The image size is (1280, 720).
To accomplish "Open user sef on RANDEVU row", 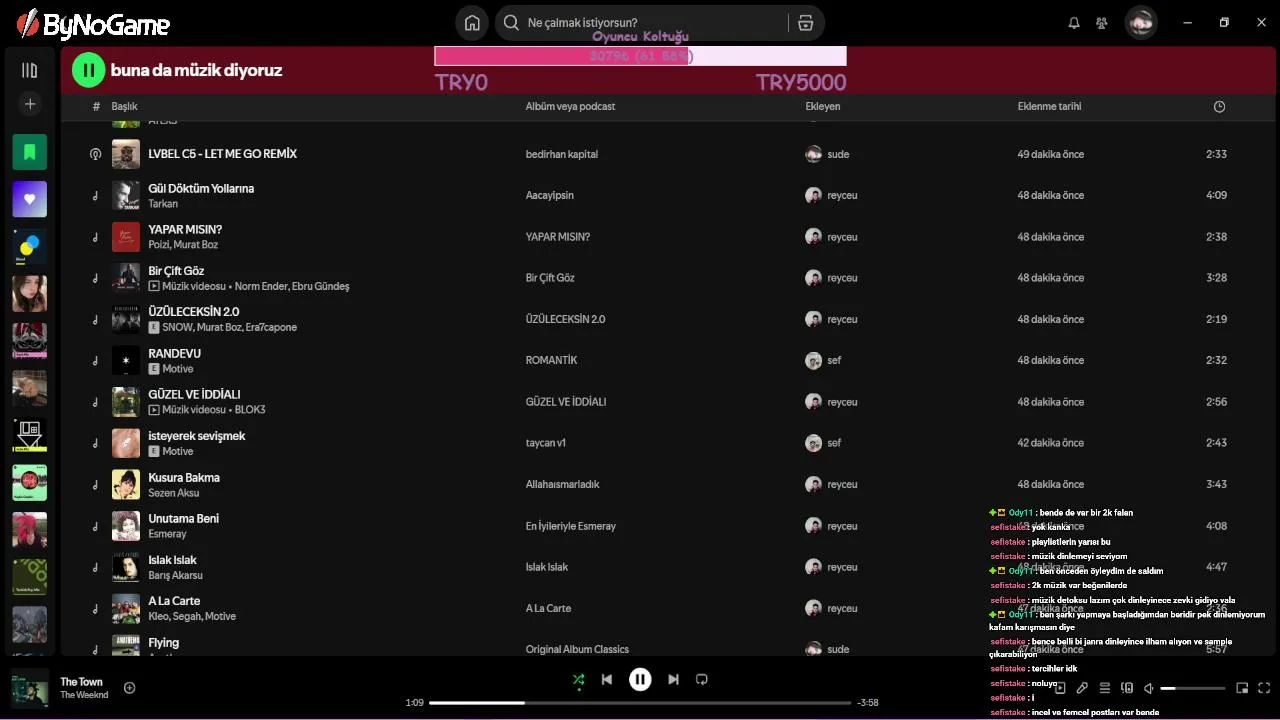I will pos(834,360).
